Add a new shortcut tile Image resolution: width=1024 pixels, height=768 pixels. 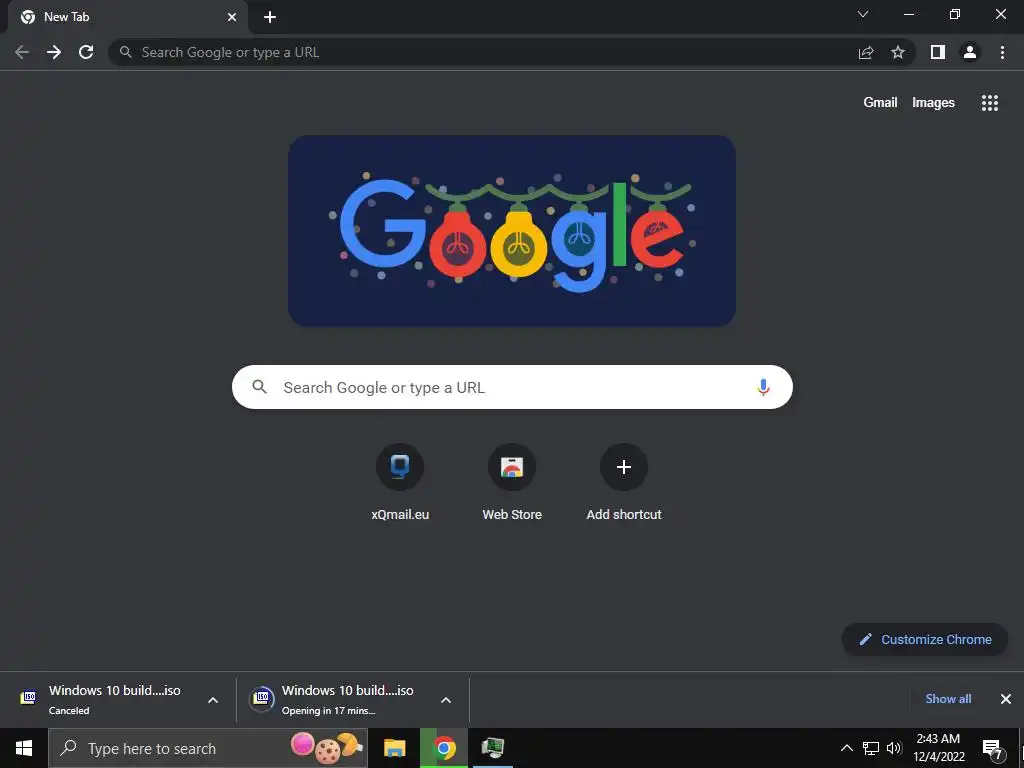point(624,482)
